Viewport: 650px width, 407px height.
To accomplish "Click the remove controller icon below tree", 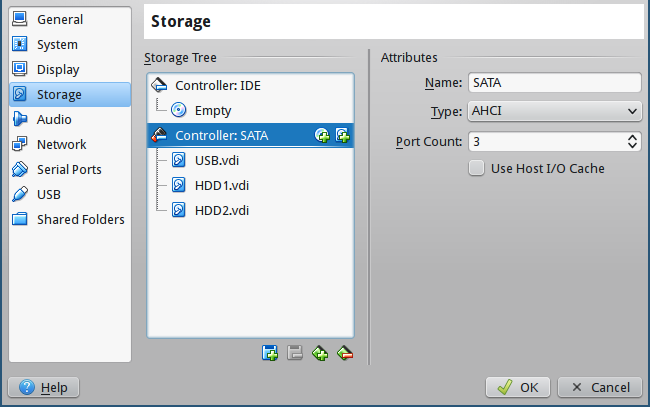I will [x=345, y=353].
